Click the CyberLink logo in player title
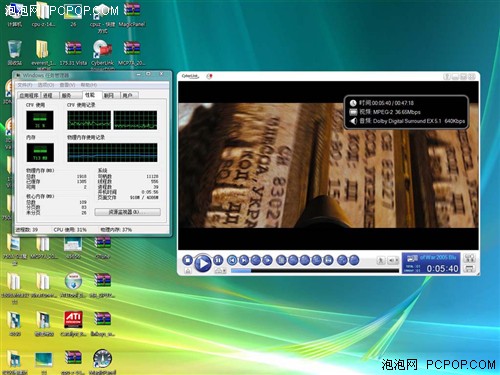 [x=190, y=76]
